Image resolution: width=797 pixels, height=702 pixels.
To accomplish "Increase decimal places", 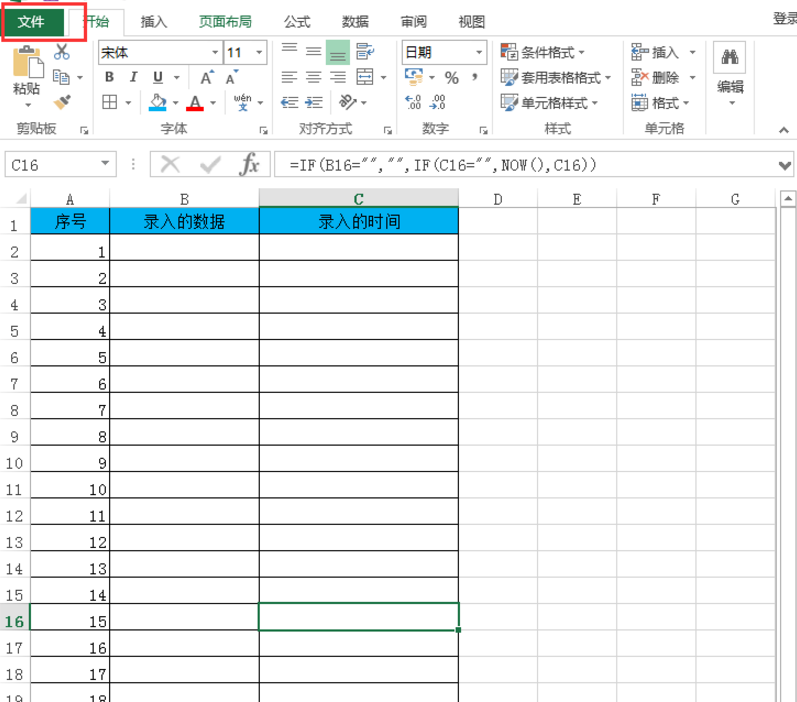I will 413,102.
